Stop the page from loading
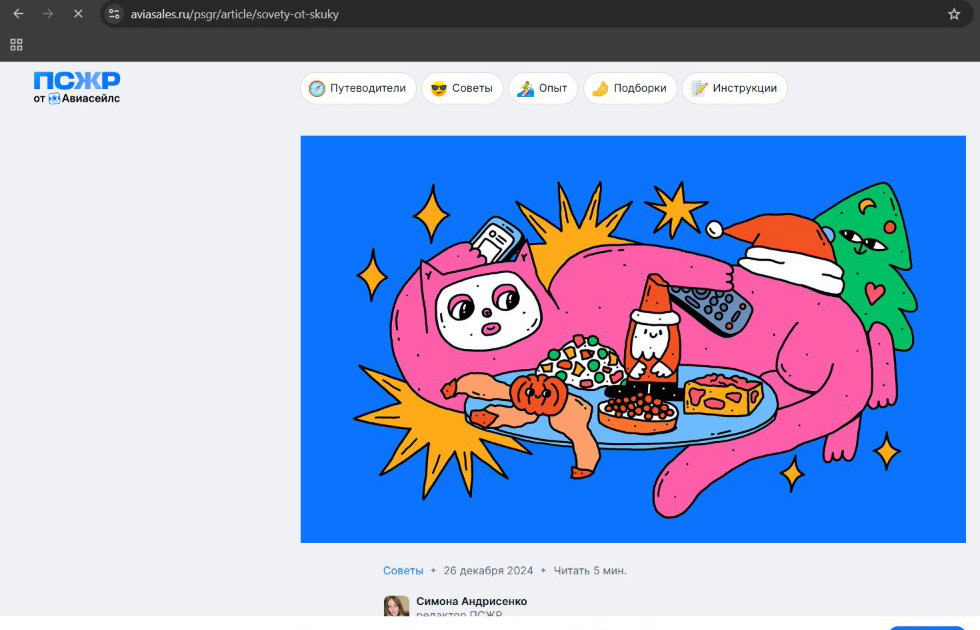980x630 pixels. click(x=78, y=14)
